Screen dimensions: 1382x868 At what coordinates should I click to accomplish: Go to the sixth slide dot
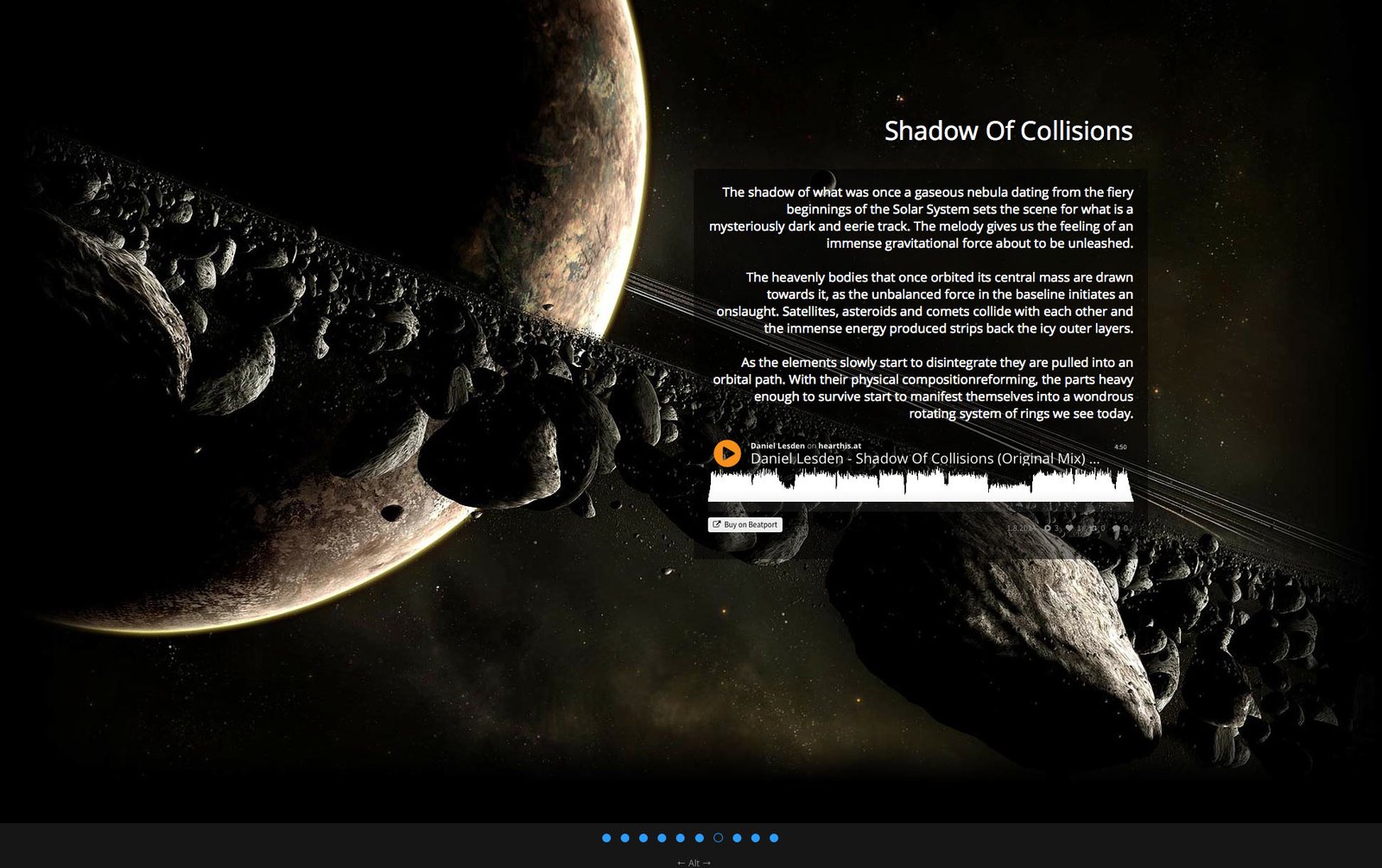coord(699,838)
